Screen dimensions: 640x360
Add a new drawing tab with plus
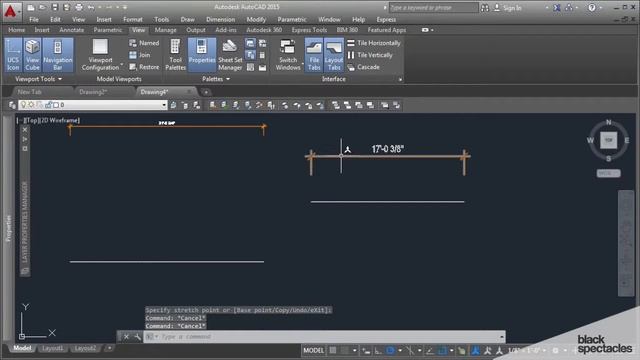pos(206,92)
